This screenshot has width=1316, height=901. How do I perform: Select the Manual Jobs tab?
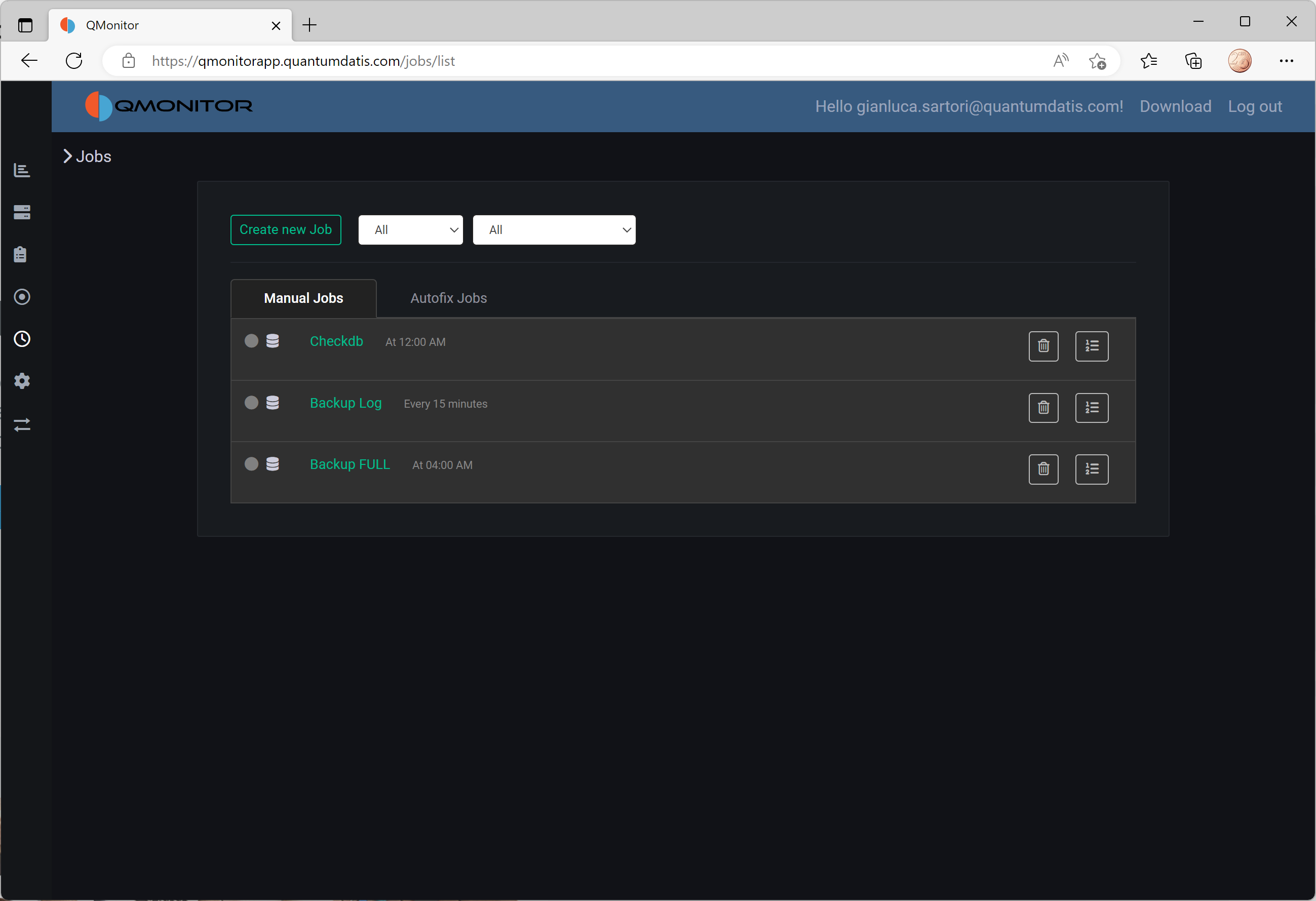pyautogui.click(x=303, y=298)
